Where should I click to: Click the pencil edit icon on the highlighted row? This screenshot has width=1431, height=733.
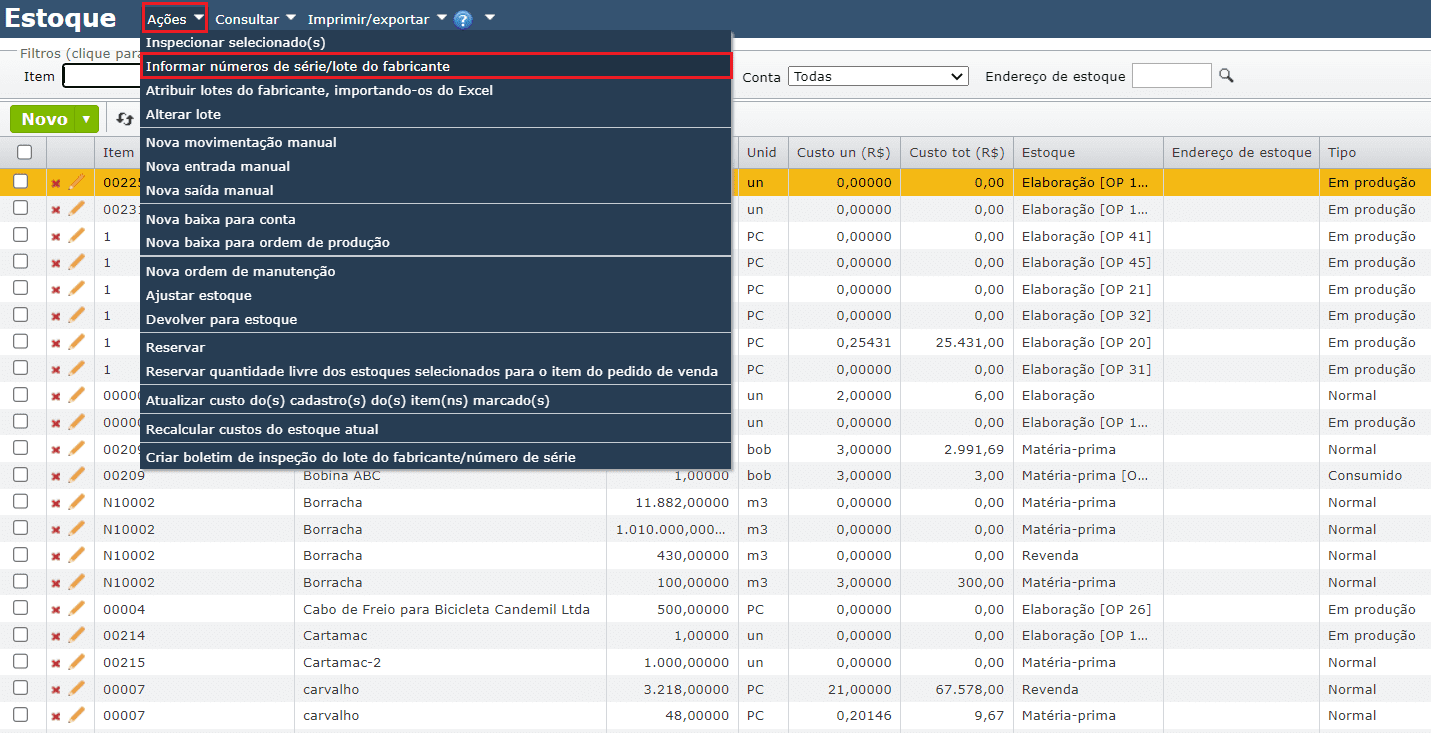(77, 183)
